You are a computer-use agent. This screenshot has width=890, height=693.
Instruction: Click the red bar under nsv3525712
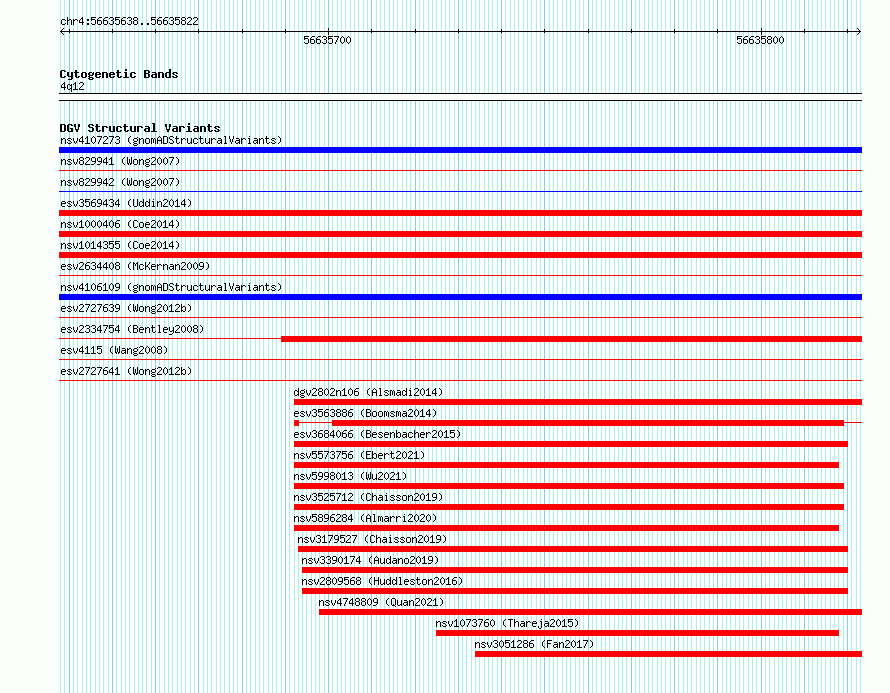(x=569, y=507)
